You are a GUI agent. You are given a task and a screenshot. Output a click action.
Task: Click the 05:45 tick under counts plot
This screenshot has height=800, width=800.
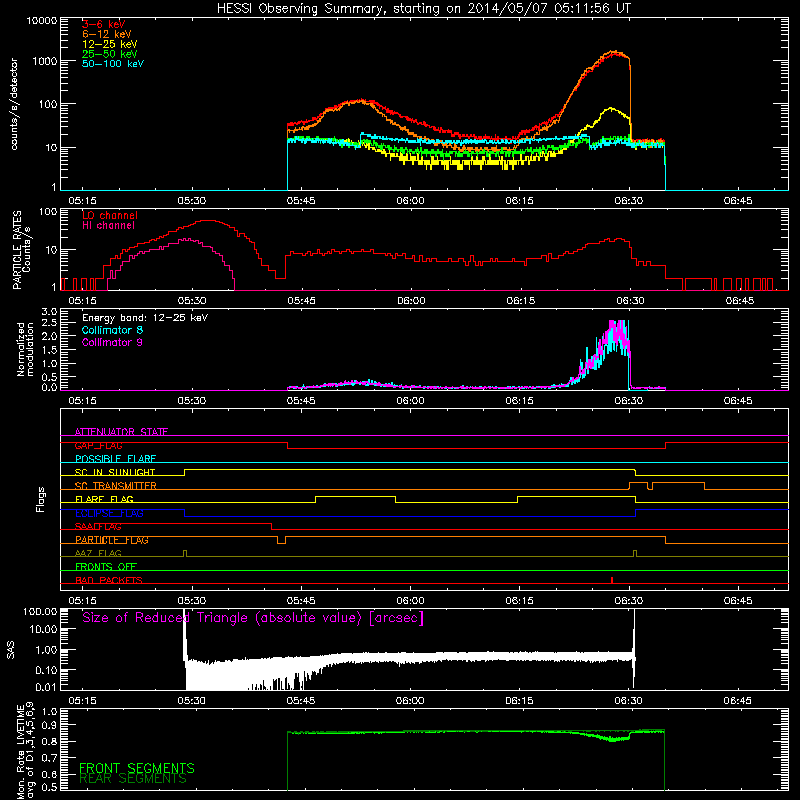(x=301, y=201)
